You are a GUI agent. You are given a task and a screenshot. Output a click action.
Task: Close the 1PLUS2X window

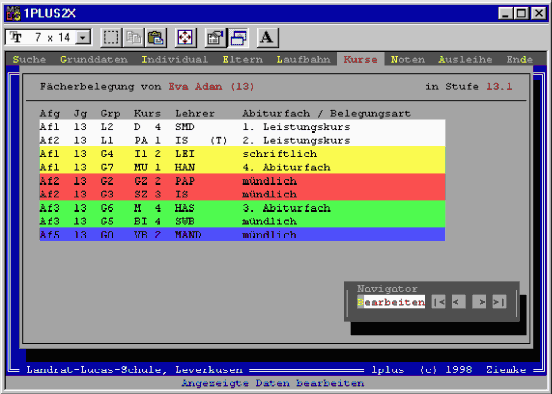(538, 13)
